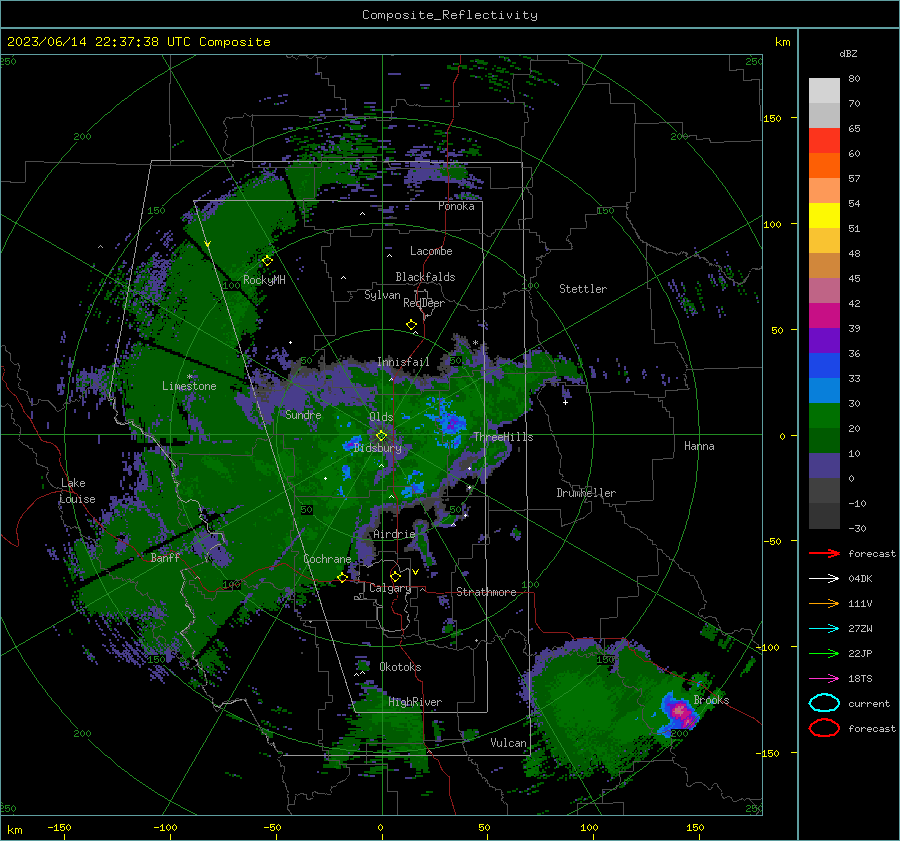Click the yellow diamond marker near RockyMH
The height and width of the screenshot is (841, 900).
click(267, 261)
